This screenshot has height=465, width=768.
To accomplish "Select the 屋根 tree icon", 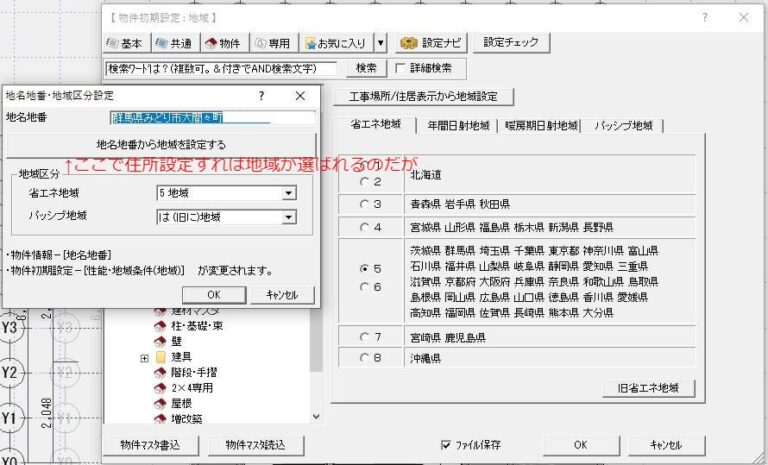I will tap(160, 404).
